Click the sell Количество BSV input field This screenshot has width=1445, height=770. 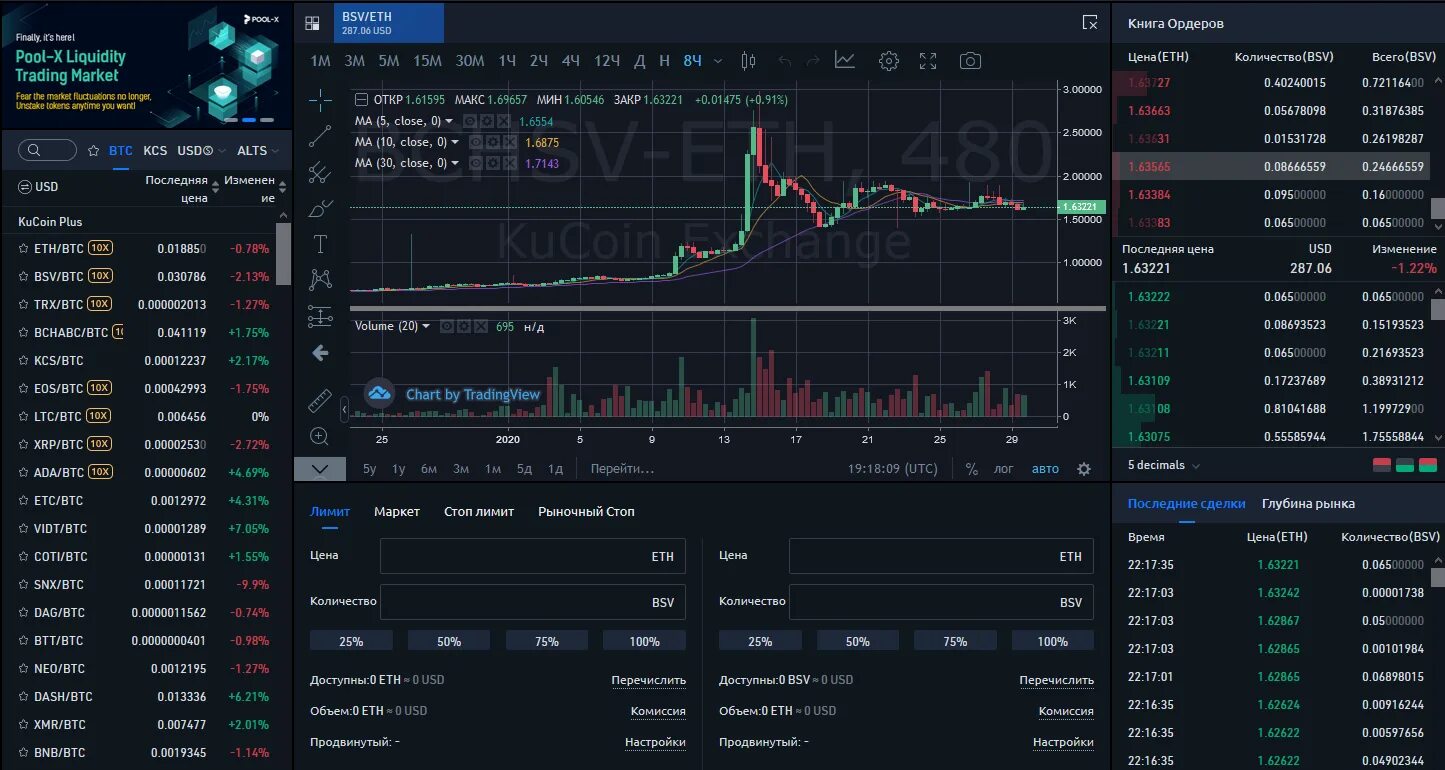(941, 602)
